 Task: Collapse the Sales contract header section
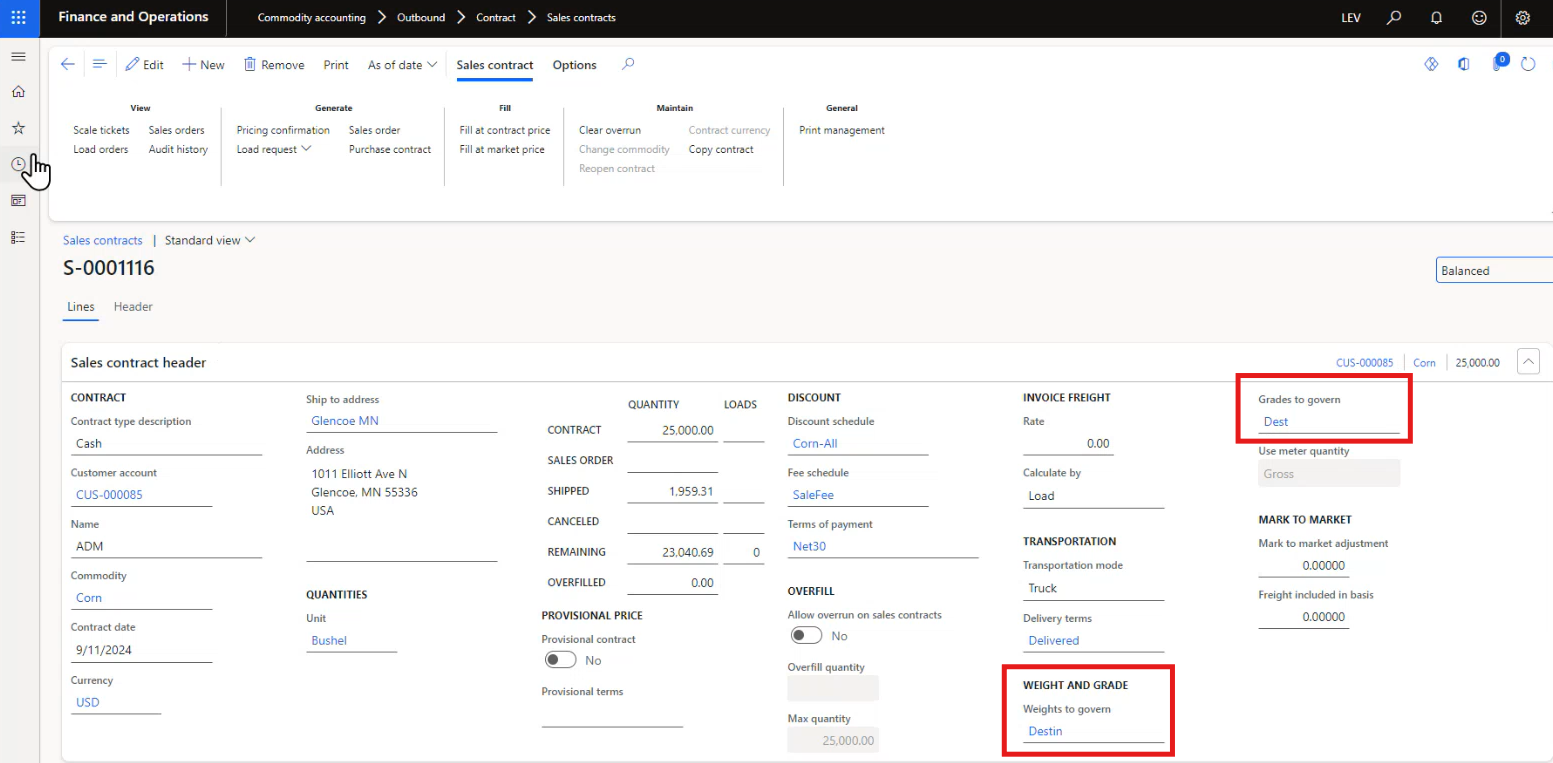(1528, 362)
